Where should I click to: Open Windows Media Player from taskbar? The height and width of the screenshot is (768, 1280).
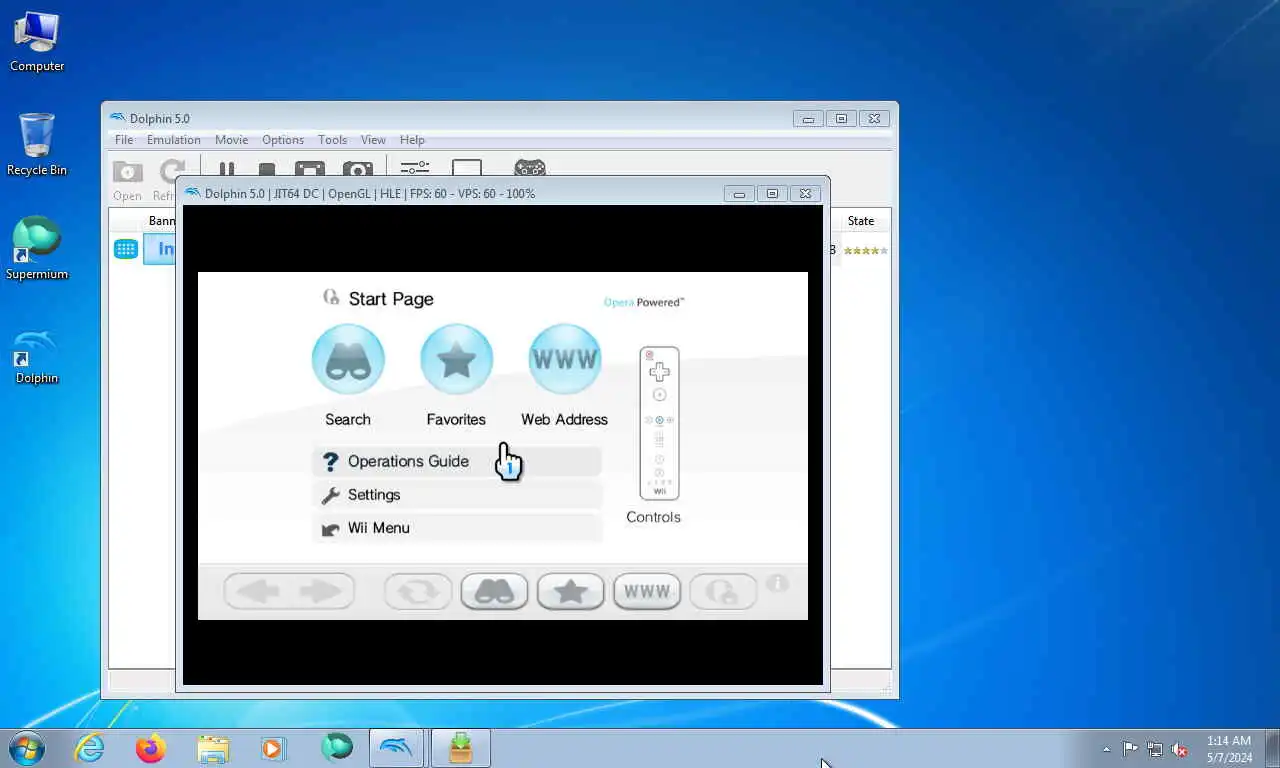coord(273,748)
